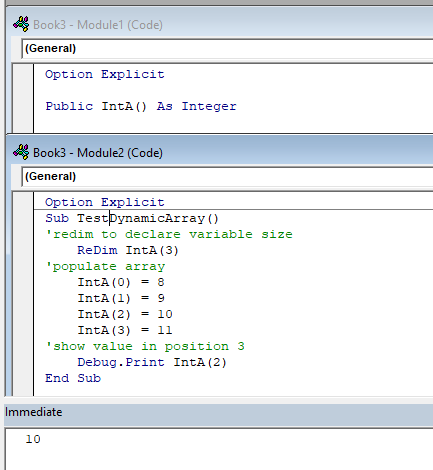The image size is (433, 470).
Task: Open the (General) dropdown in Module1
Action: click(227, 49)
